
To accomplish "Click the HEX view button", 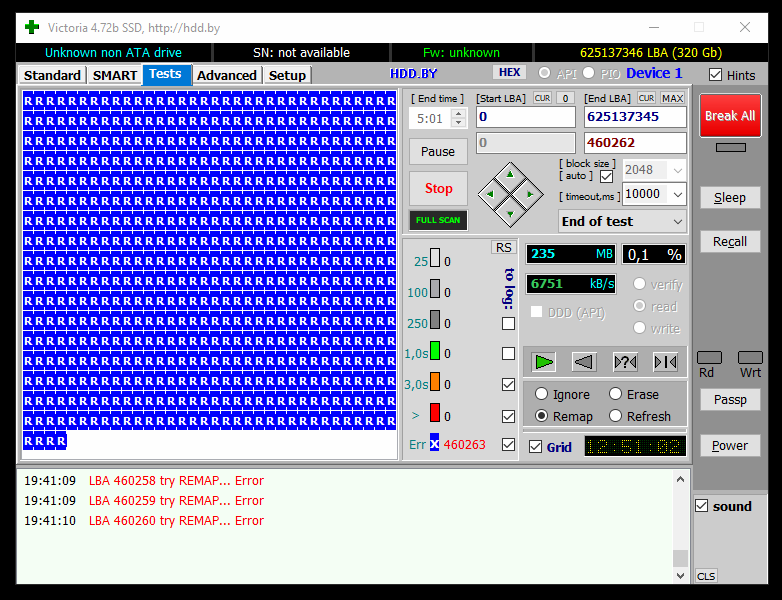I will click(509, 73).
